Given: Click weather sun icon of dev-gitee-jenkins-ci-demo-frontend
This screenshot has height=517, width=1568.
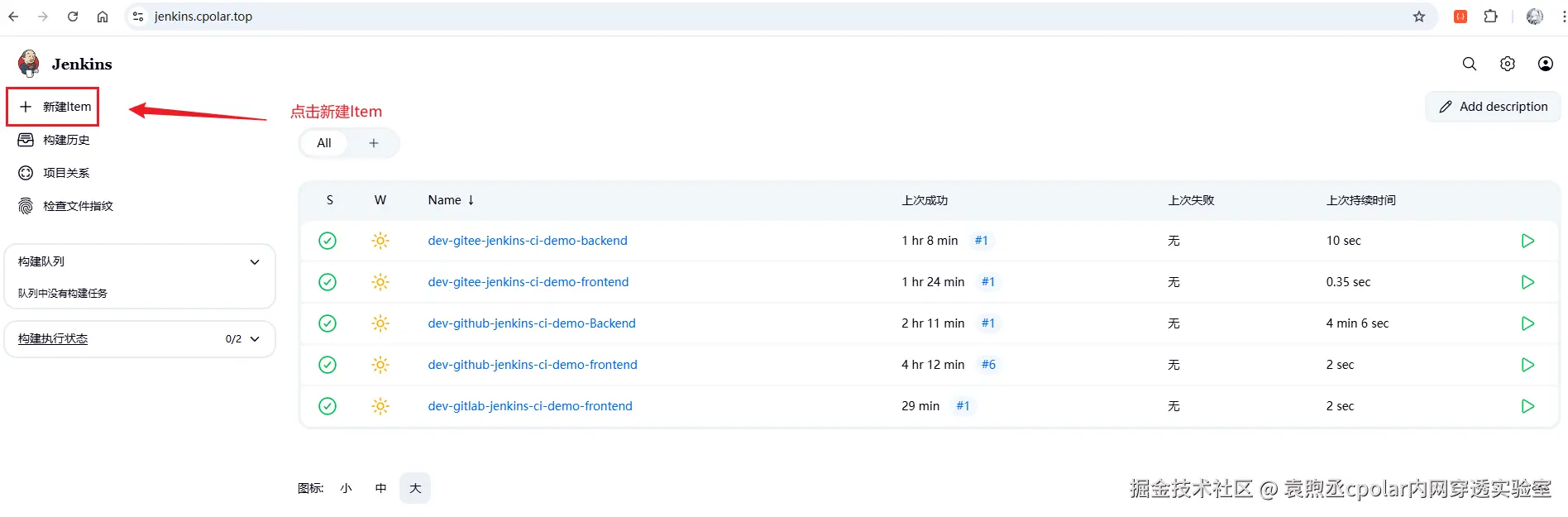Looking at the screenshot, I should (380, 282).
